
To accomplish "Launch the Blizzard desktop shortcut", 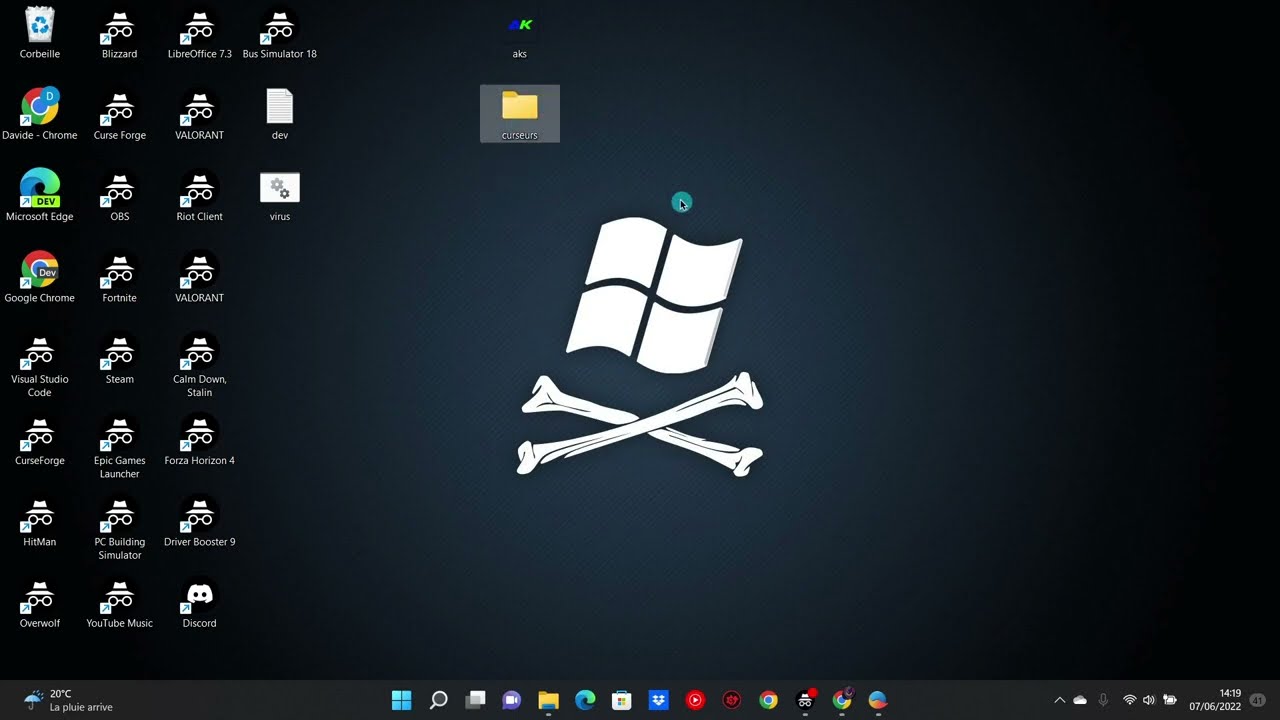I will coord(120,33).
